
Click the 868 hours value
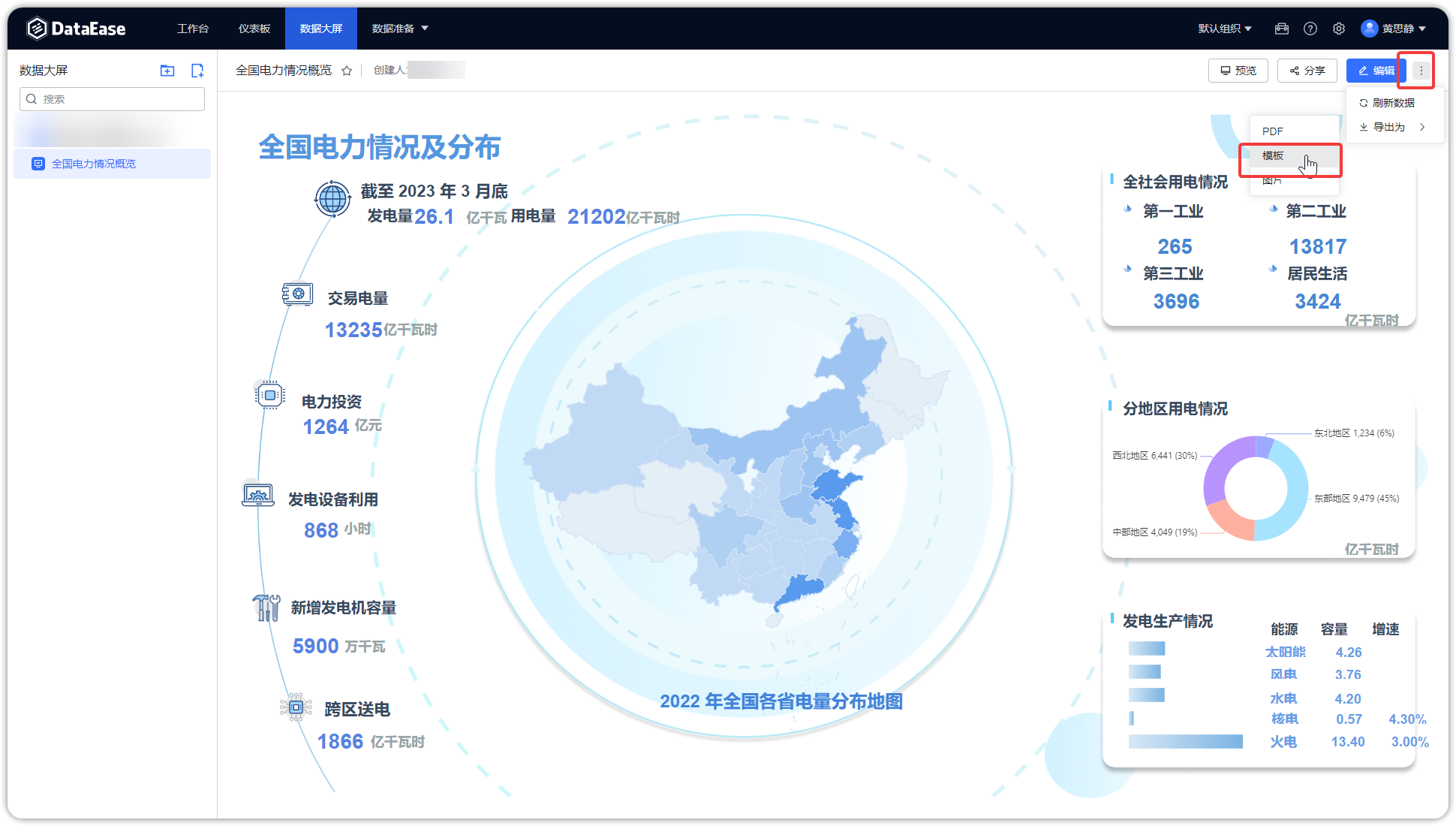coord(321,530)
